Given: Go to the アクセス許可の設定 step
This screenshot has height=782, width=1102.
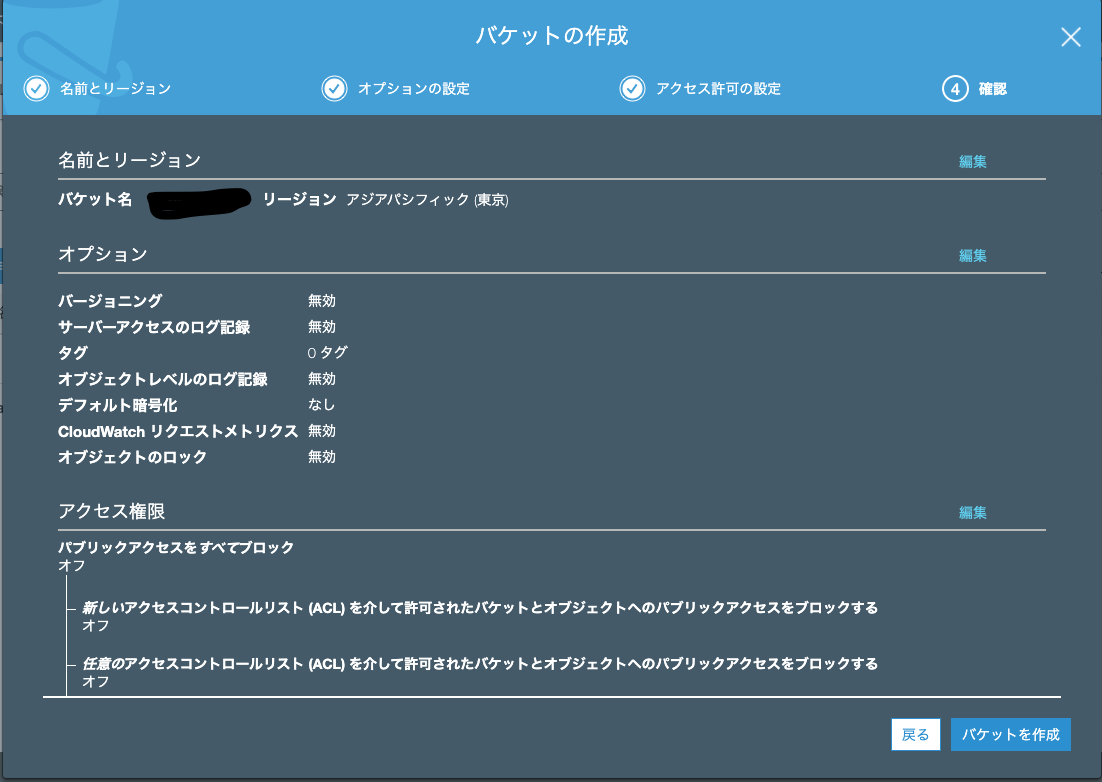Looking at the screenshot, I should point(719,89).
